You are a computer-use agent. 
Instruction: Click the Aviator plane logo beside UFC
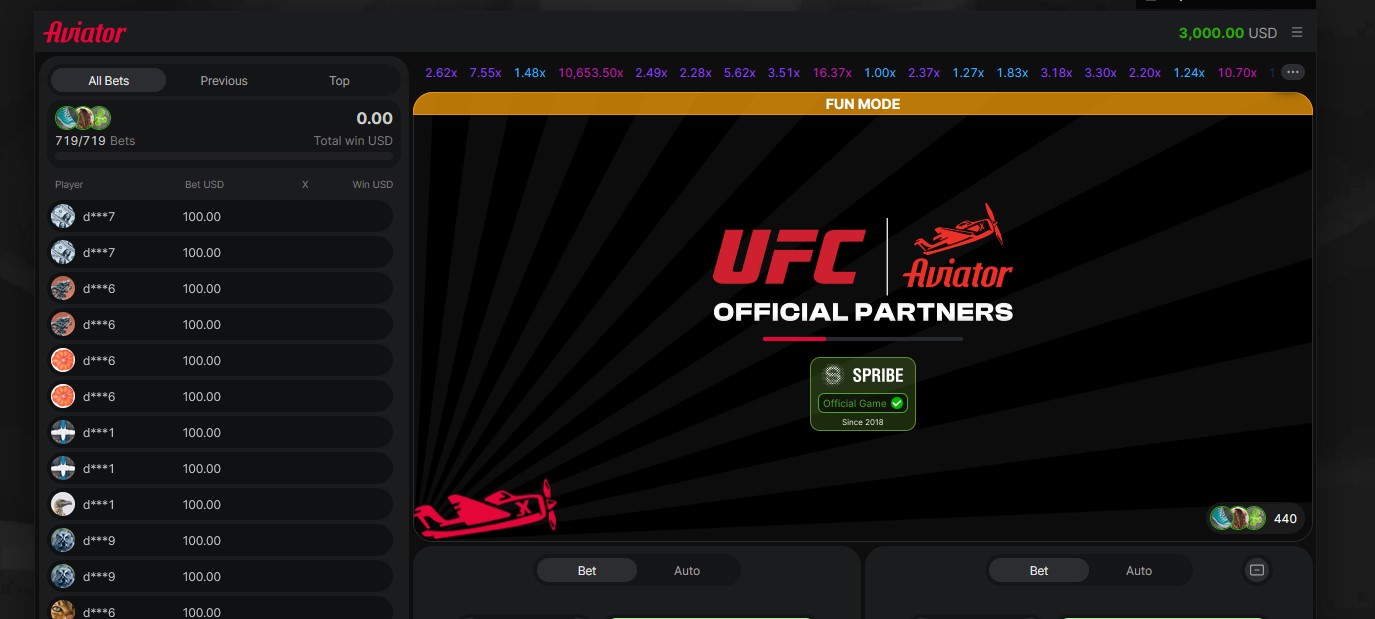(957, 246)
